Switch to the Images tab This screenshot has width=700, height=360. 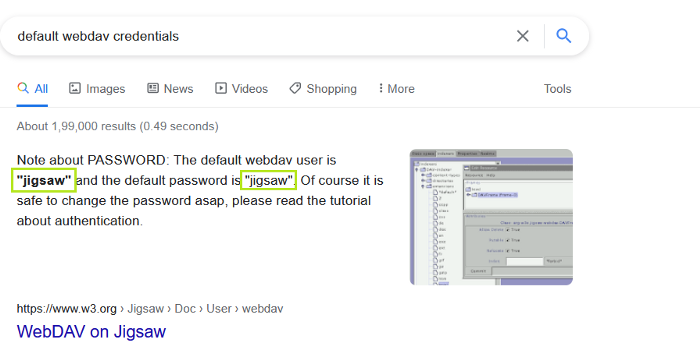tap(97, 88)
